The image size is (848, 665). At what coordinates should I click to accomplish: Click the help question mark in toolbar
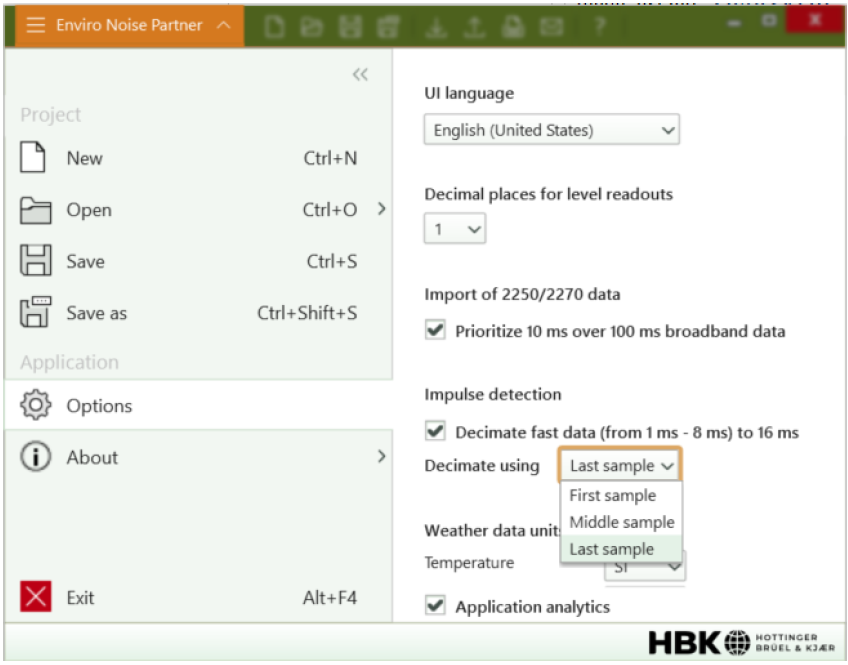pos(600,27)
